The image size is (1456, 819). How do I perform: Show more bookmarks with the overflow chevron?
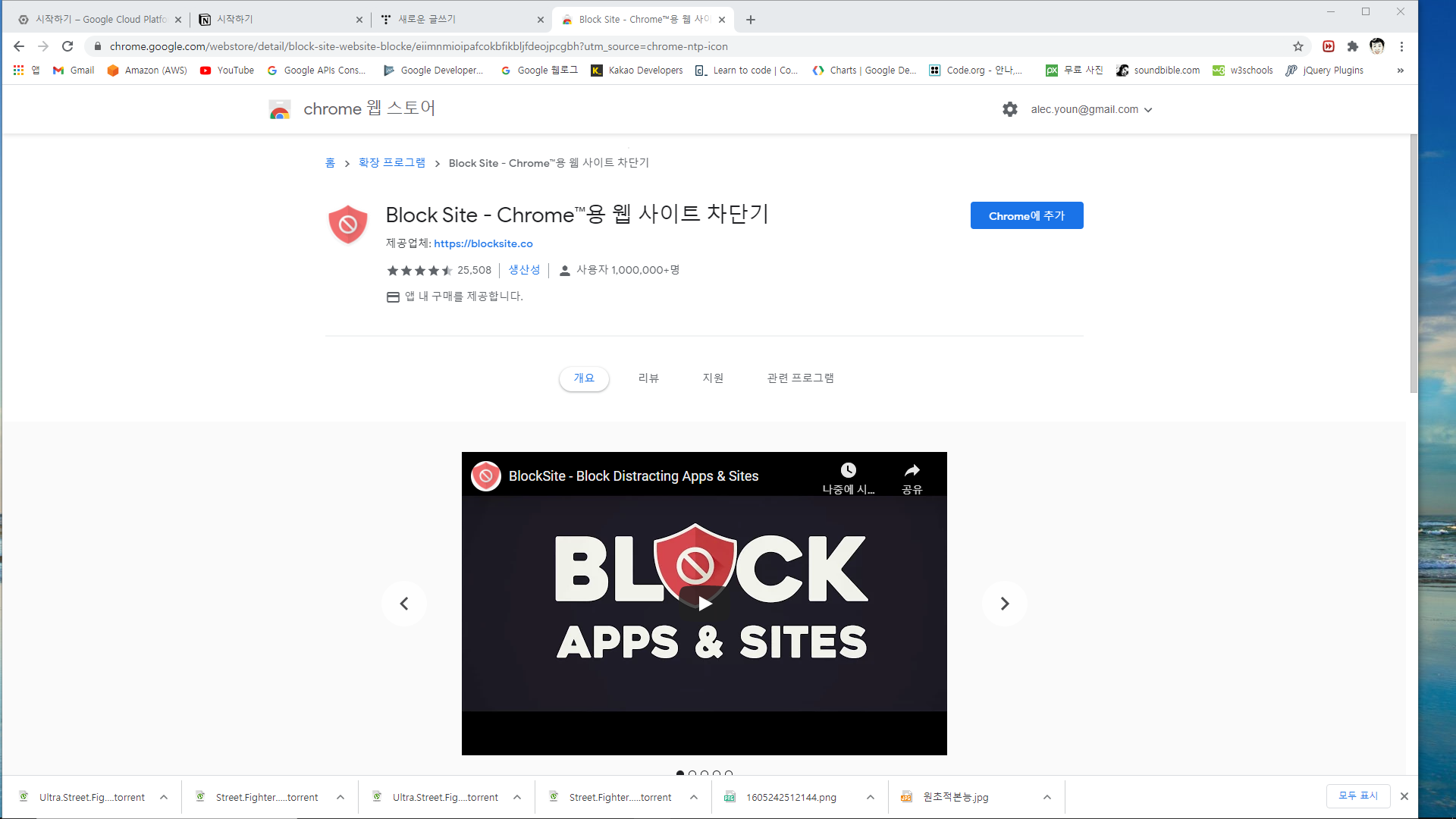pos(1400,71)
